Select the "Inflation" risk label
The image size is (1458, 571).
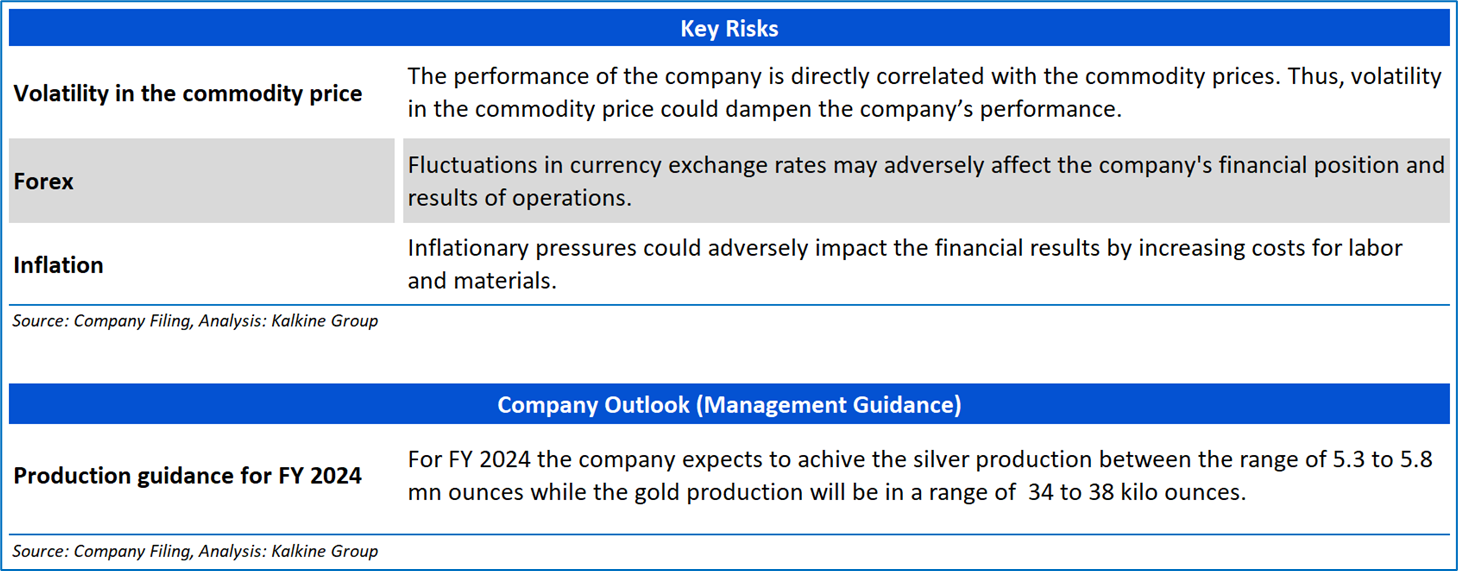(58, 265)
